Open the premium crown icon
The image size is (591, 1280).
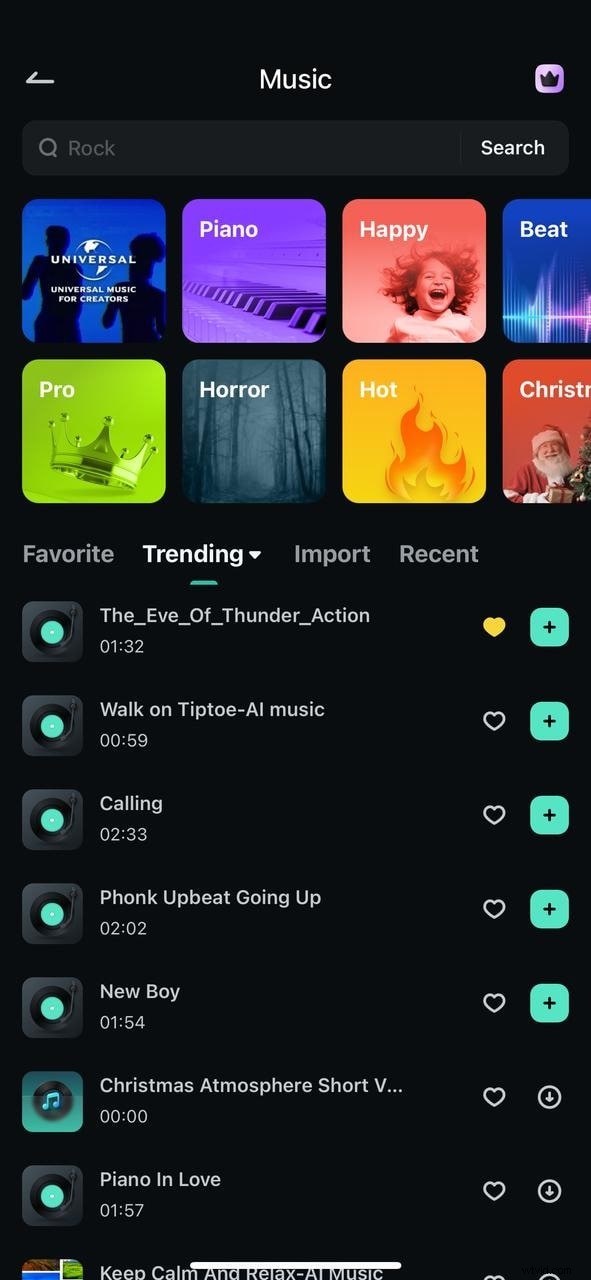coord(549,78)
